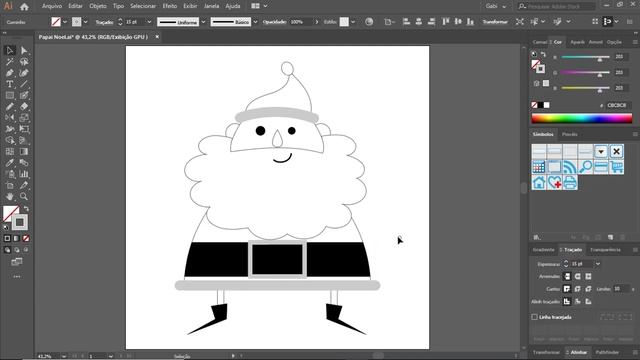Set butt cap in Arremate row

pyautogui.click(x=567, y=276)
